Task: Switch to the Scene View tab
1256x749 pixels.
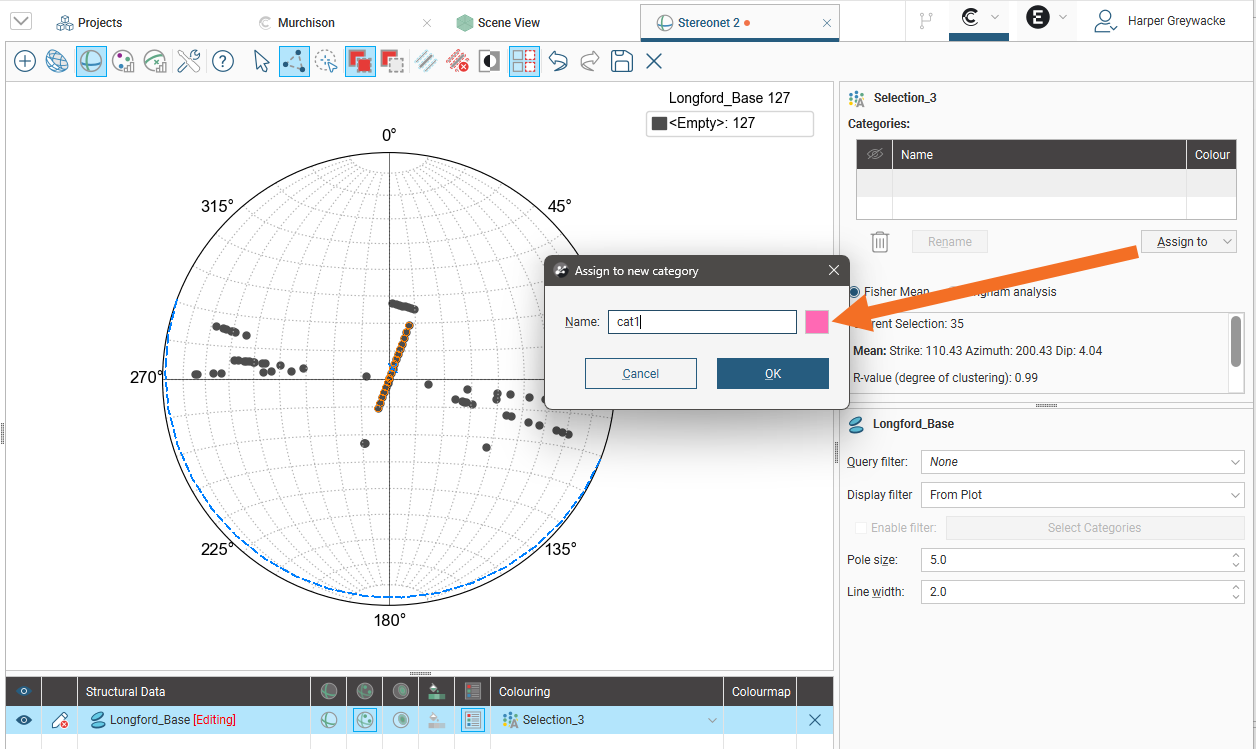Action: point(508,23)
